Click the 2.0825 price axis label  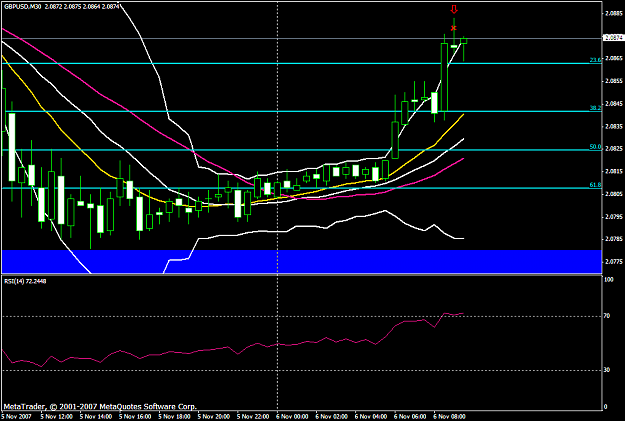click(614, 149)
